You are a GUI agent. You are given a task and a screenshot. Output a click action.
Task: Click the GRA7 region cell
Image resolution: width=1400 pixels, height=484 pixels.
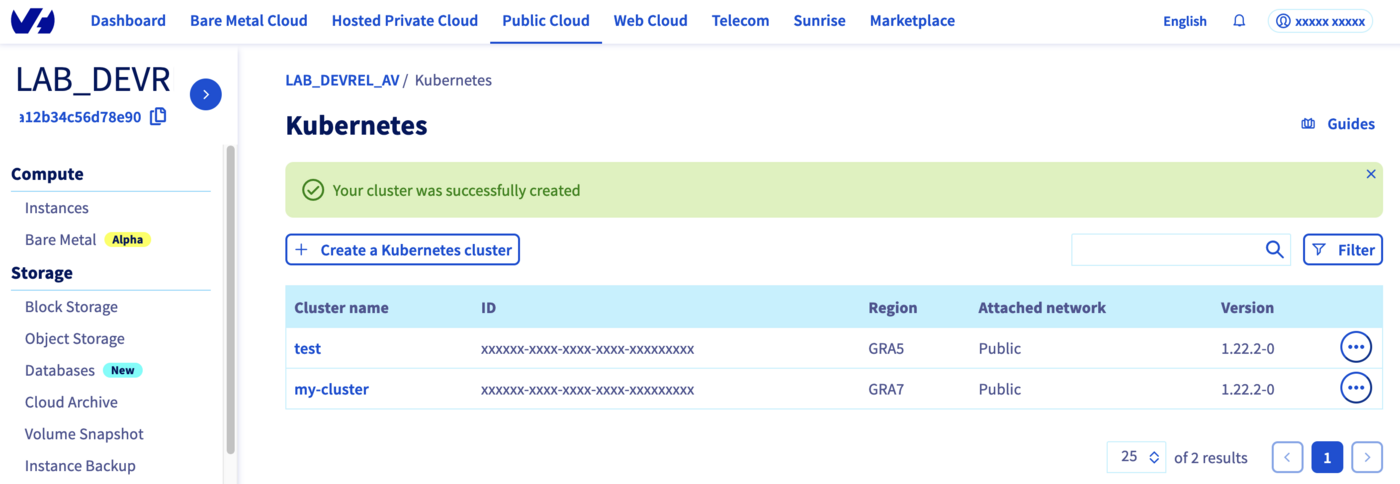pos(886,389)
